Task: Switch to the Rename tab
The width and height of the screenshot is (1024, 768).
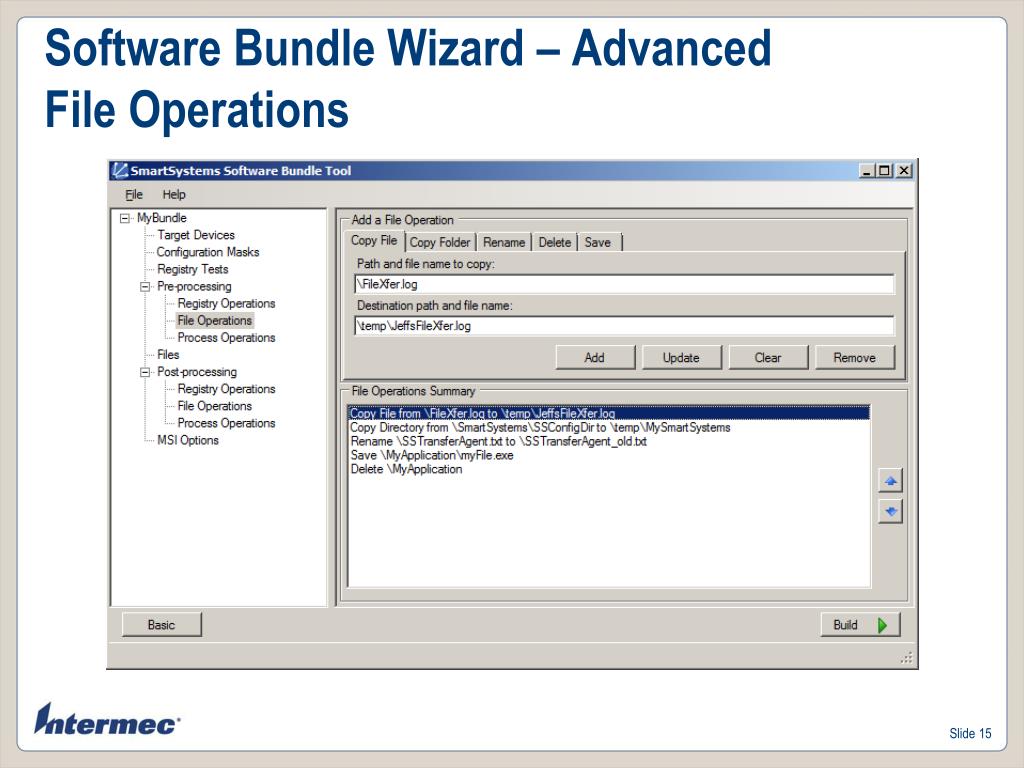Action: point(504,242)
